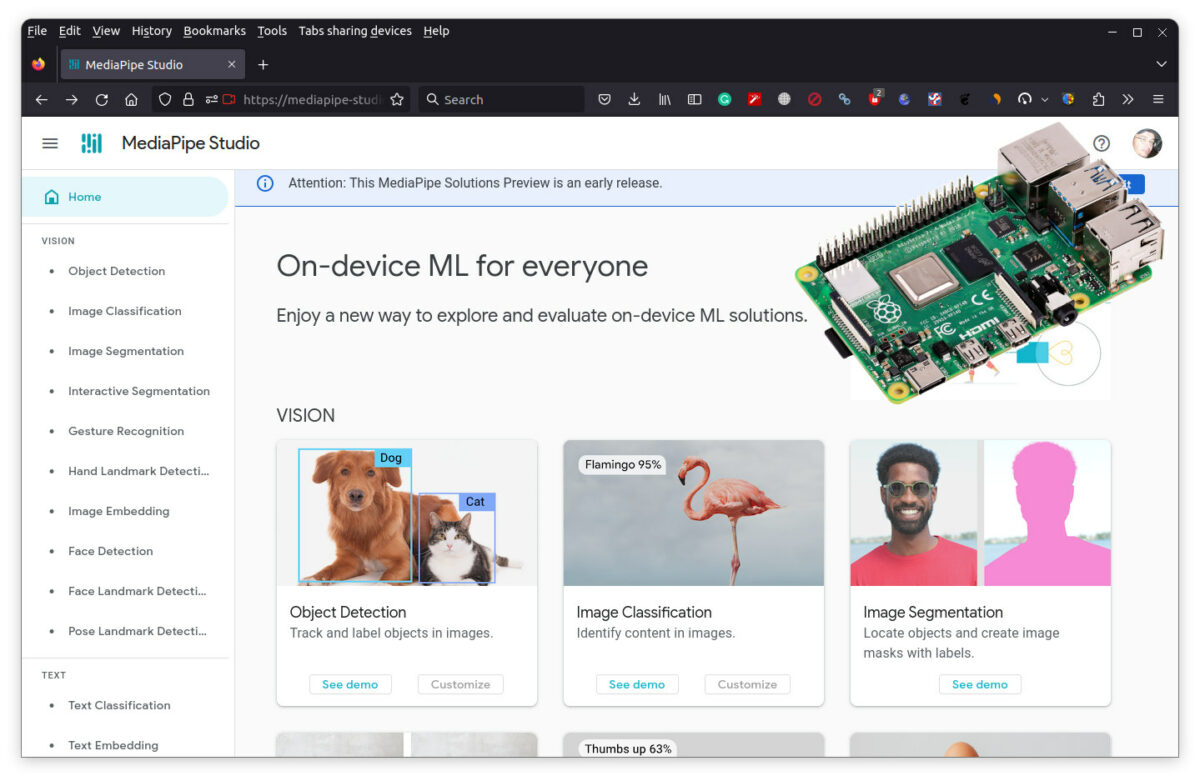Open the MediaPipe Studio navigation menu
Viewport: 1200px width, 781px height.
pos(50,143)
